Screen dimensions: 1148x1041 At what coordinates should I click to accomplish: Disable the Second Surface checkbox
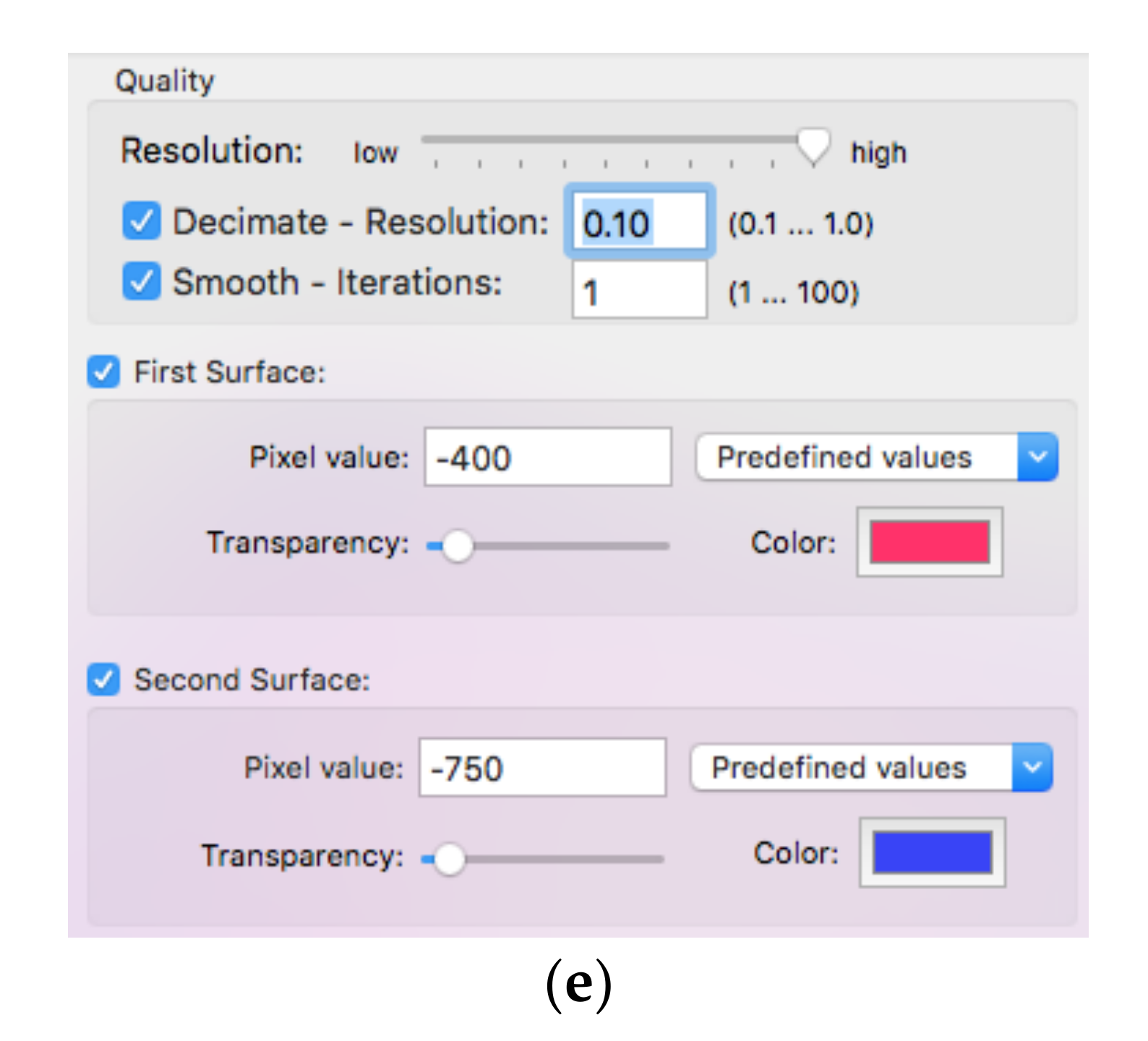click(103, 680)
